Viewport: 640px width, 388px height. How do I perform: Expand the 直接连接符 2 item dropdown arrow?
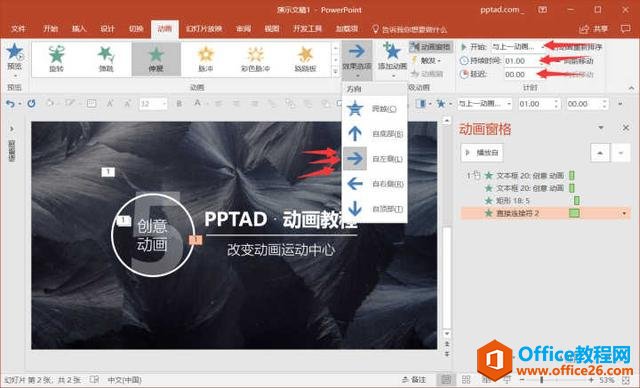tap(624, 213)
